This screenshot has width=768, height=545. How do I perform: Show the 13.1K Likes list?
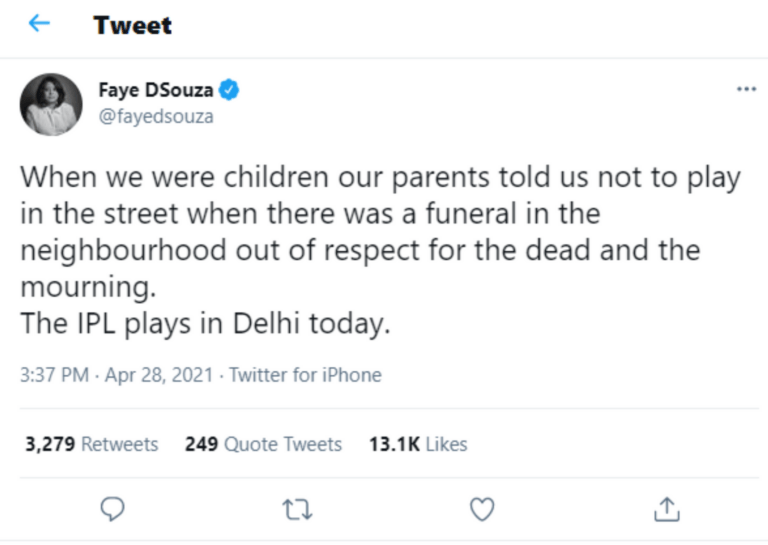(x=417, y=444)
